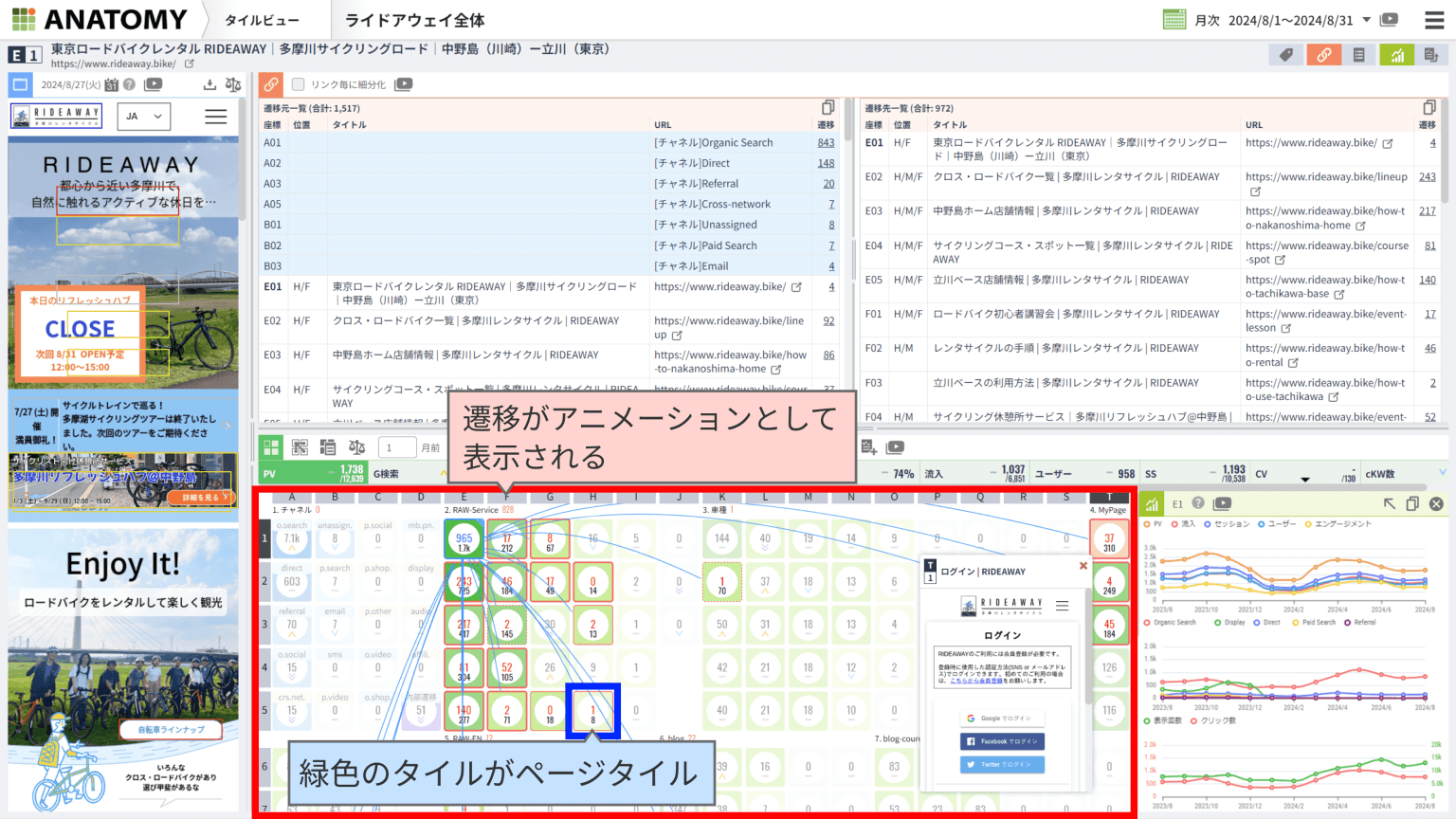
Task: Play the video help beside the date range
Action: click(x=1390, y=20)
